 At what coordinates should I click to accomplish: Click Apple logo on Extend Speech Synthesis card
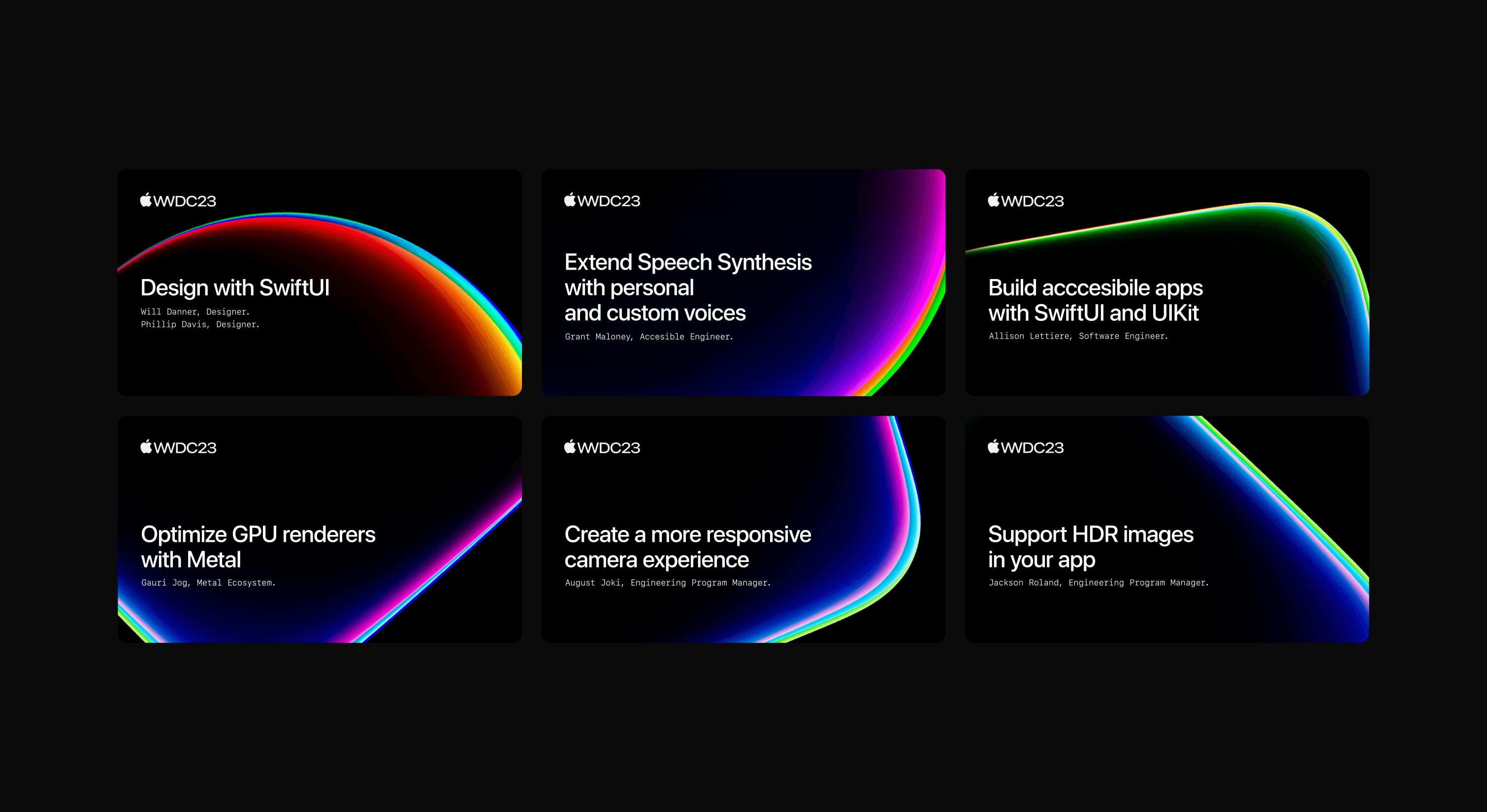coord(570,200)
